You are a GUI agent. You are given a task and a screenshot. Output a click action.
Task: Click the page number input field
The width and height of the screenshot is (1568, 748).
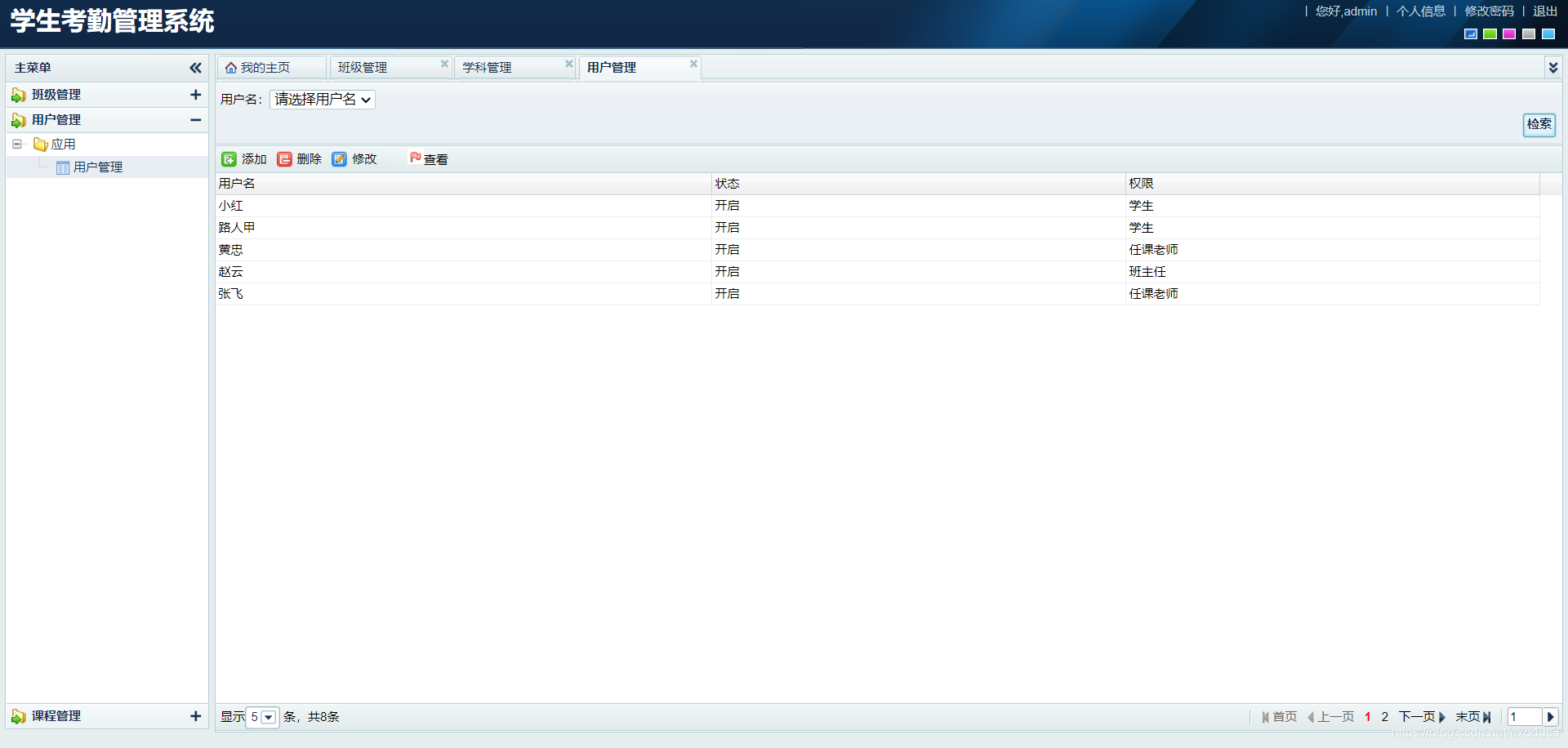coord(1524,717)
